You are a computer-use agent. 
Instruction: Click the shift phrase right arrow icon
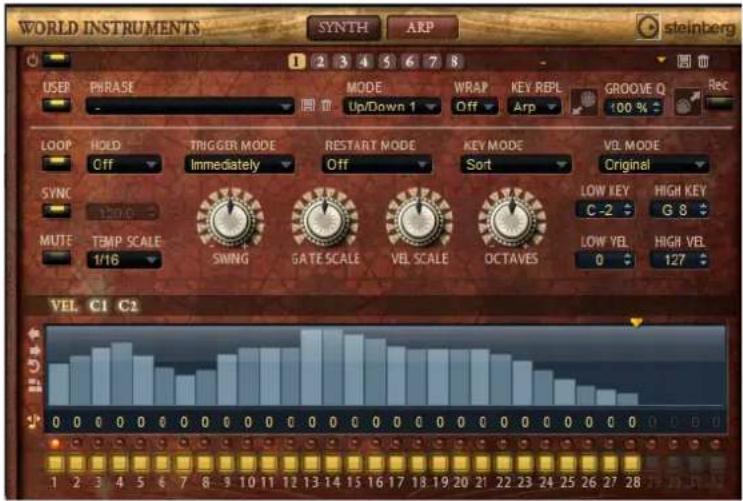point(35,351)
